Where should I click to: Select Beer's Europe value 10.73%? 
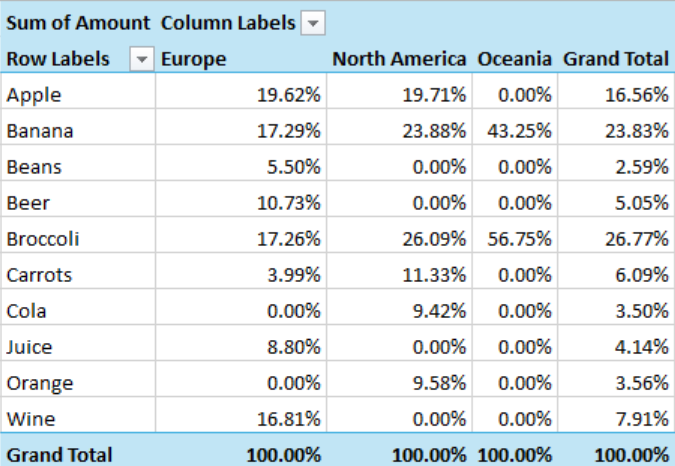coord(286,204)
